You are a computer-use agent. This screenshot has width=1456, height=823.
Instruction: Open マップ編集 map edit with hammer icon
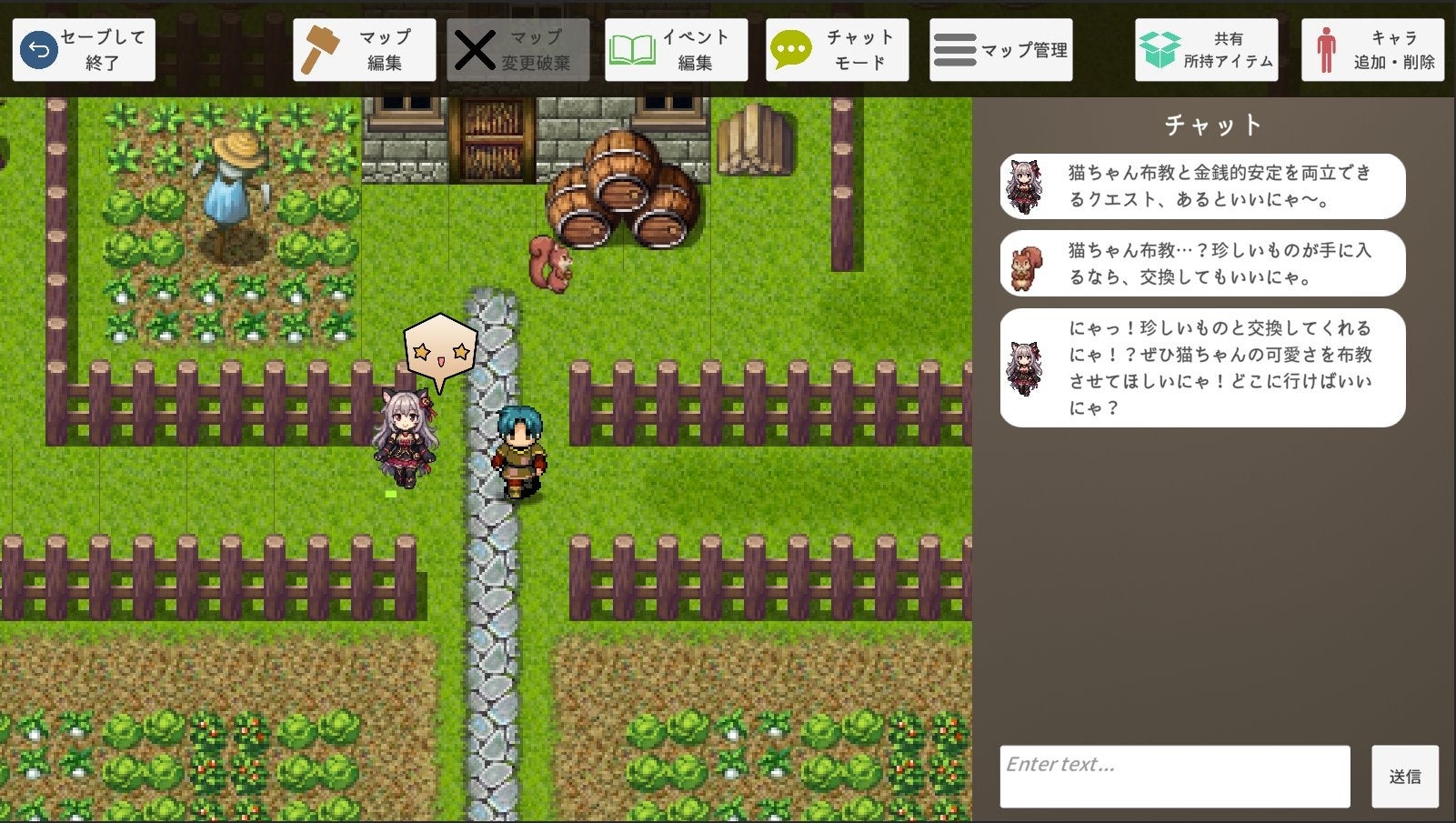(x=365, y=50)
